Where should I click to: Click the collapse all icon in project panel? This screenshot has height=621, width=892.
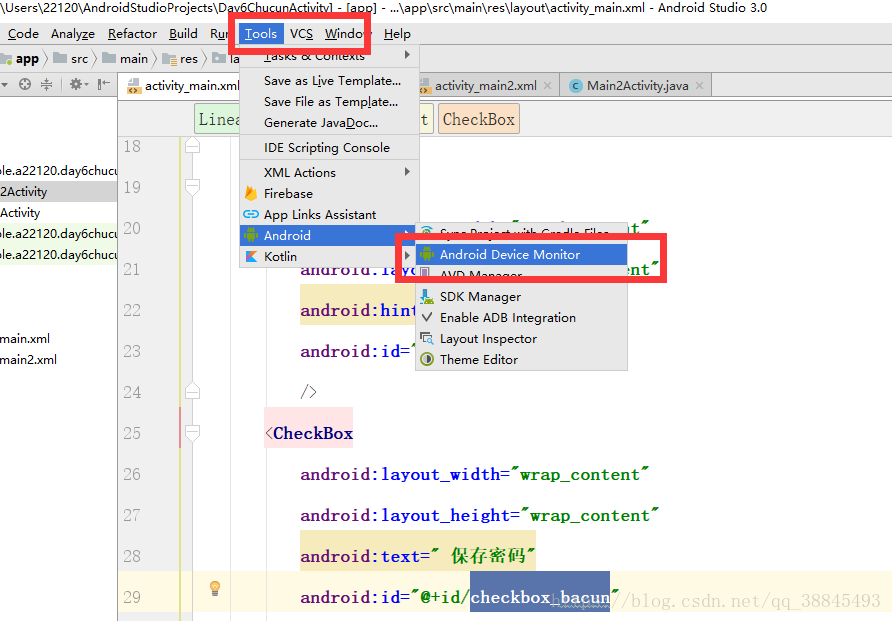[x=47, y=85]
